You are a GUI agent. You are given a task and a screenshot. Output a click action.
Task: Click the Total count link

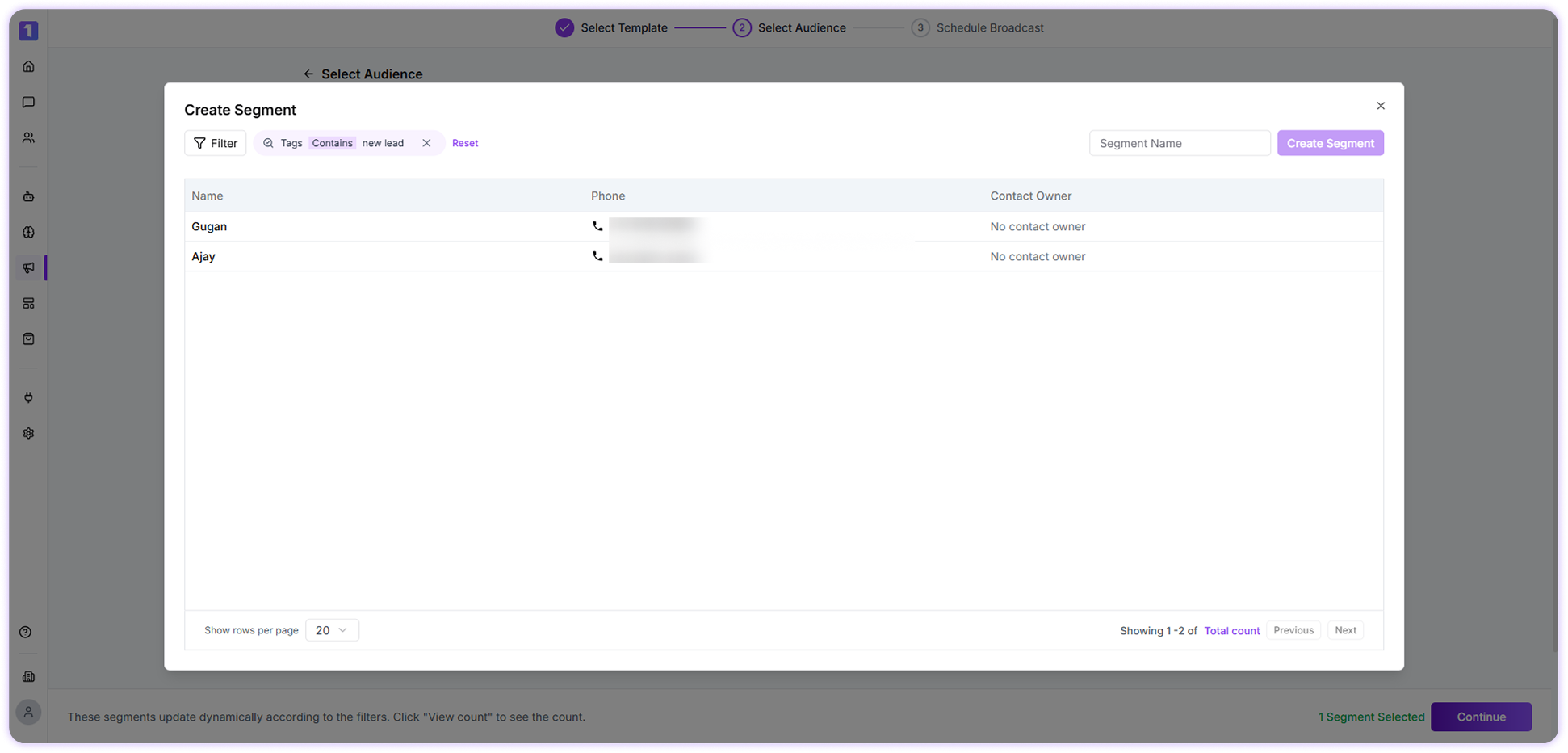coord(1231,629)
